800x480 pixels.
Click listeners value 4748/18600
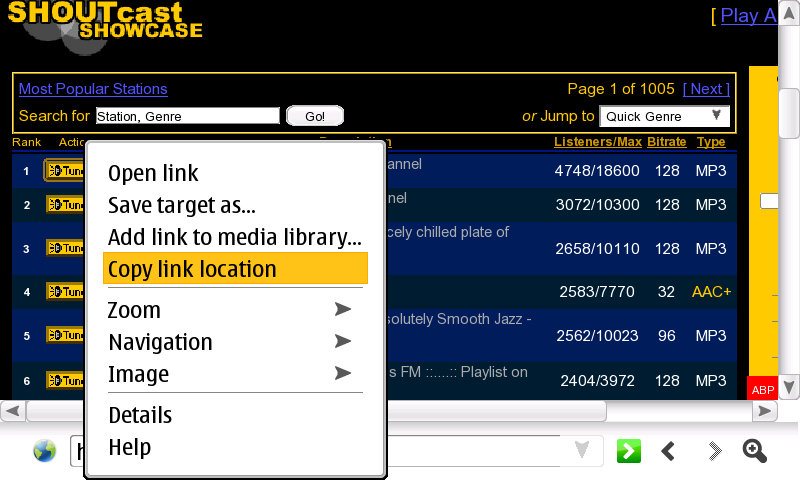click(x=597, y=170)
